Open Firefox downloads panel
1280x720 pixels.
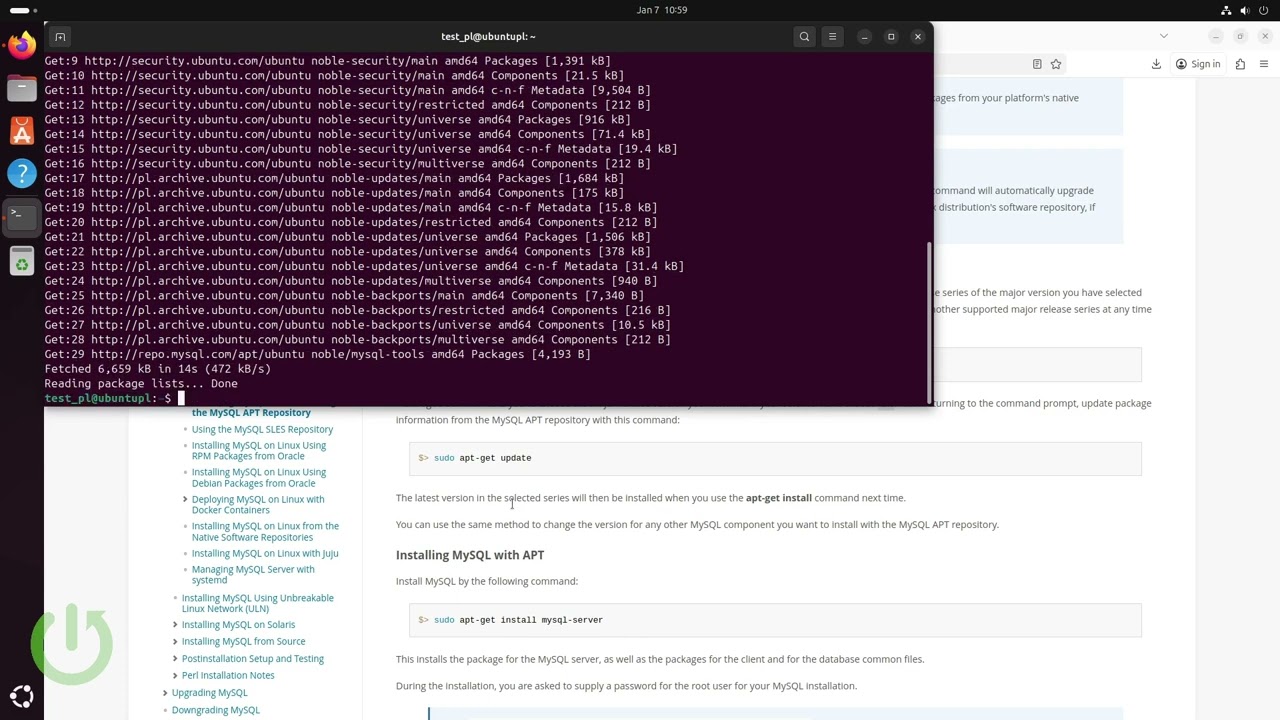[x=1156, y=64]
